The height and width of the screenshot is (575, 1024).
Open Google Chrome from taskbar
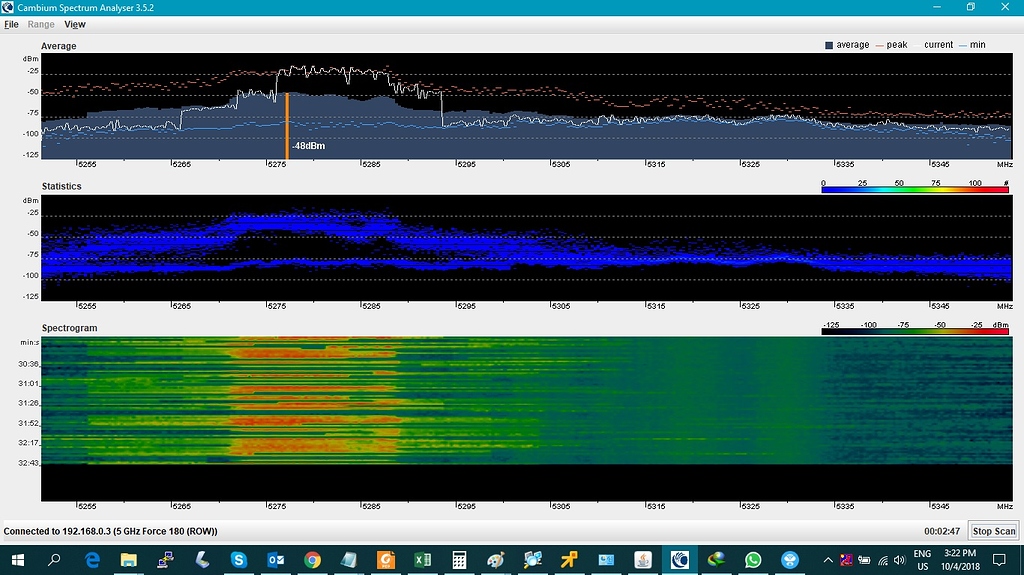pos(312,560)
